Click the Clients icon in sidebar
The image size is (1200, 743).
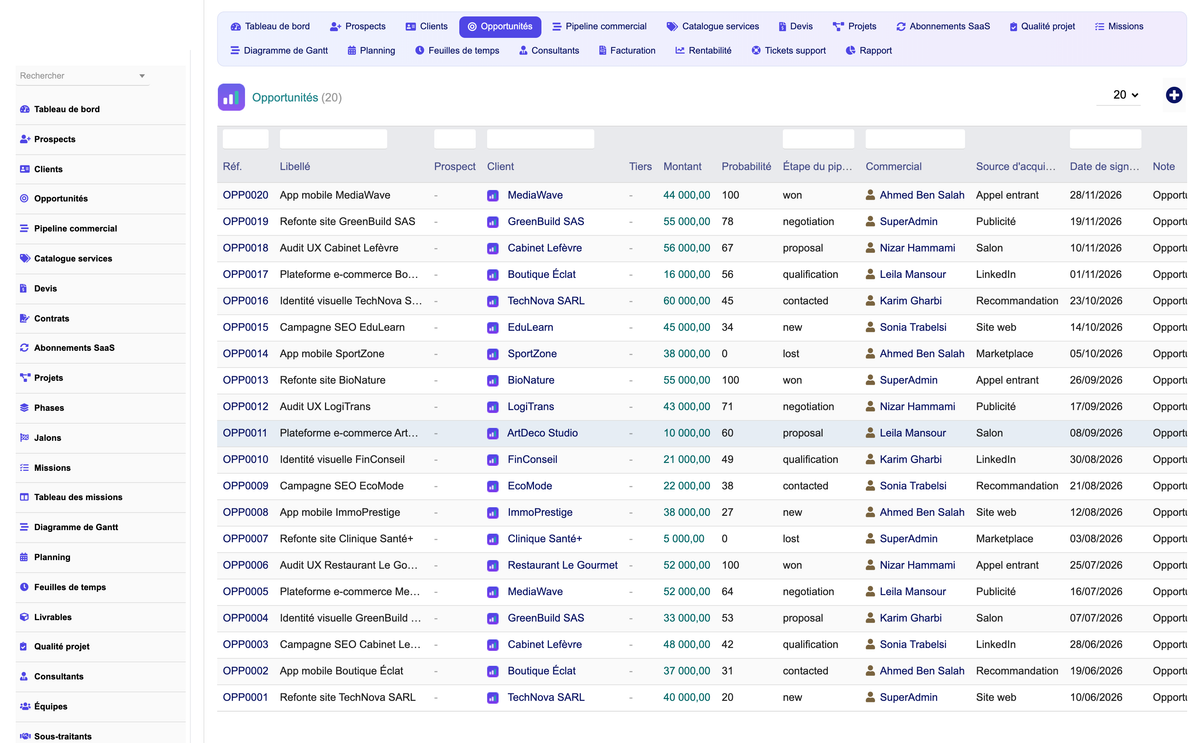25,169
